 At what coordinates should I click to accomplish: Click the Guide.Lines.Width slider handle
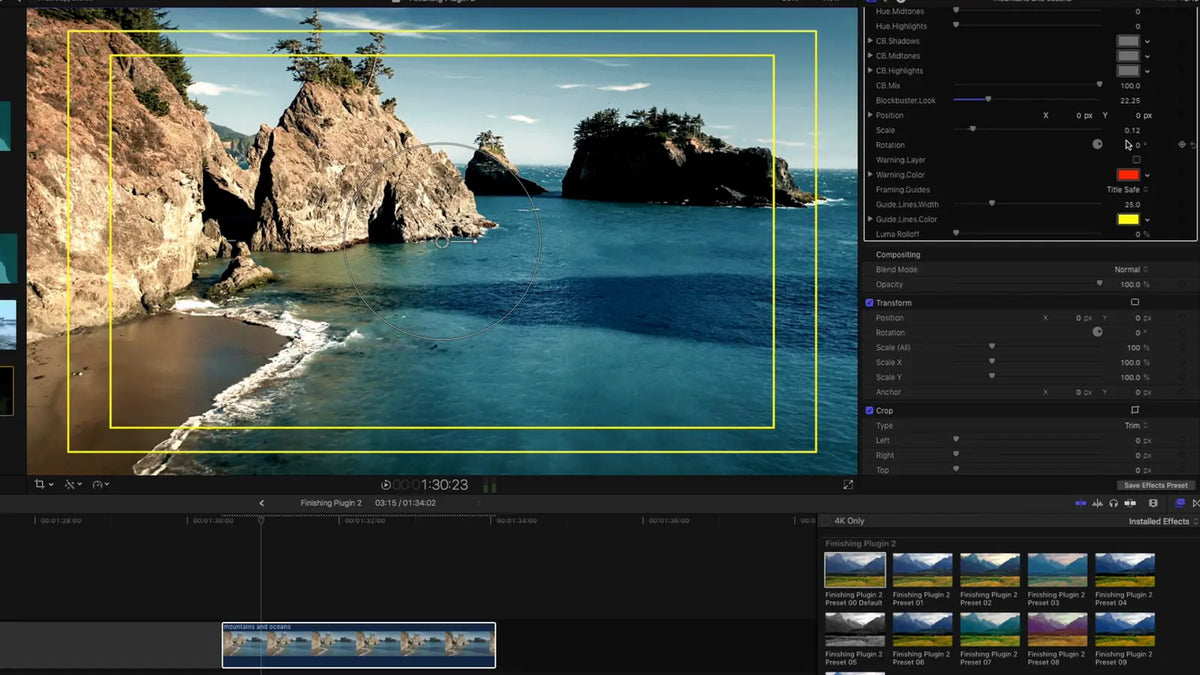click(x=991, y=203)
